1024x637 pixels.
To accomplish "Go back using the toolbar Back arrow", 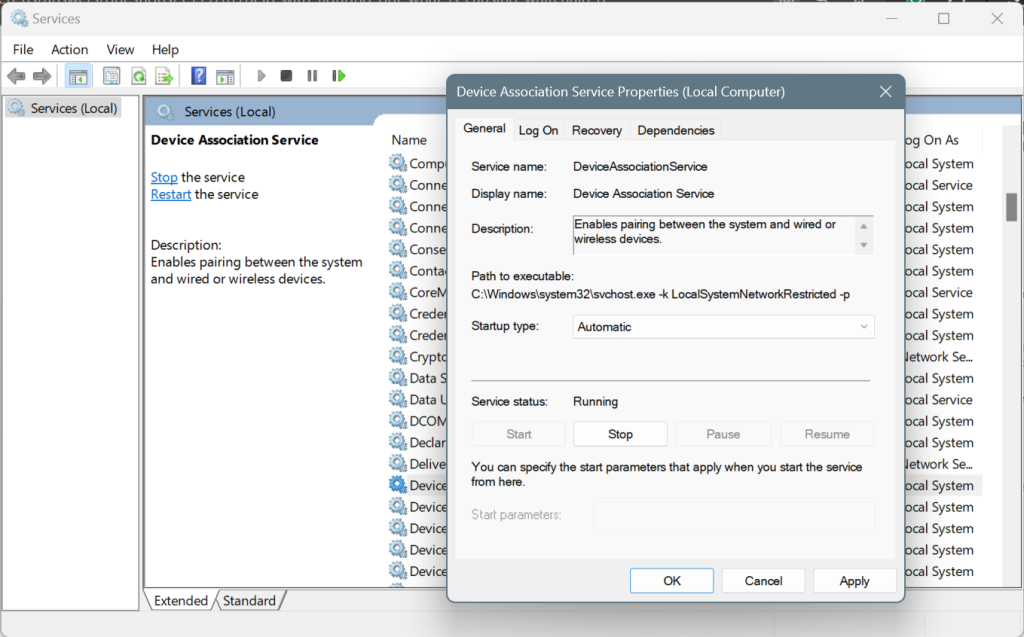I will (x=16, y=76).
